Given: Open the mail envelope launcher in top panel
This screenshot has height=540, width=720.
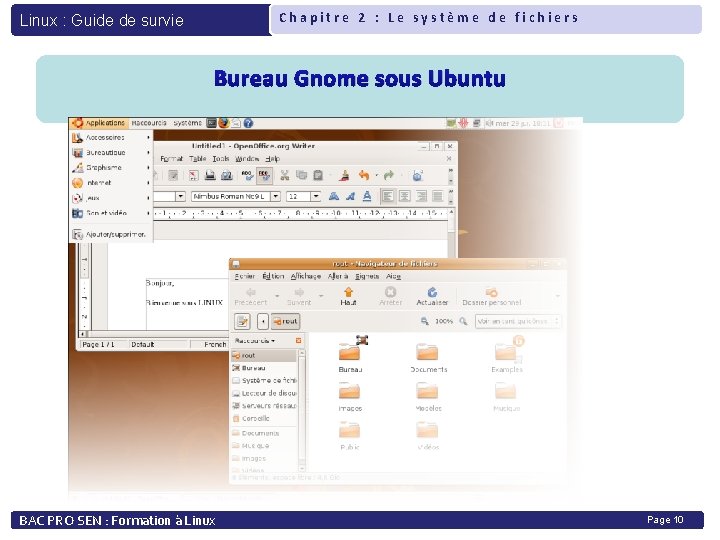Looking at the screenshot, I should point(236,123).
